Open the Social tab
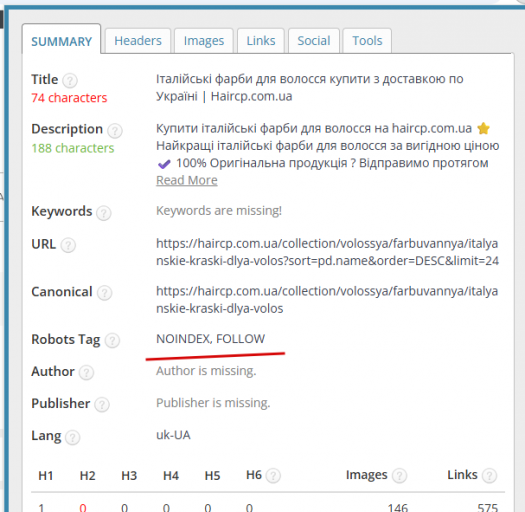Screen dimensions: 525x512 point(314,41)
